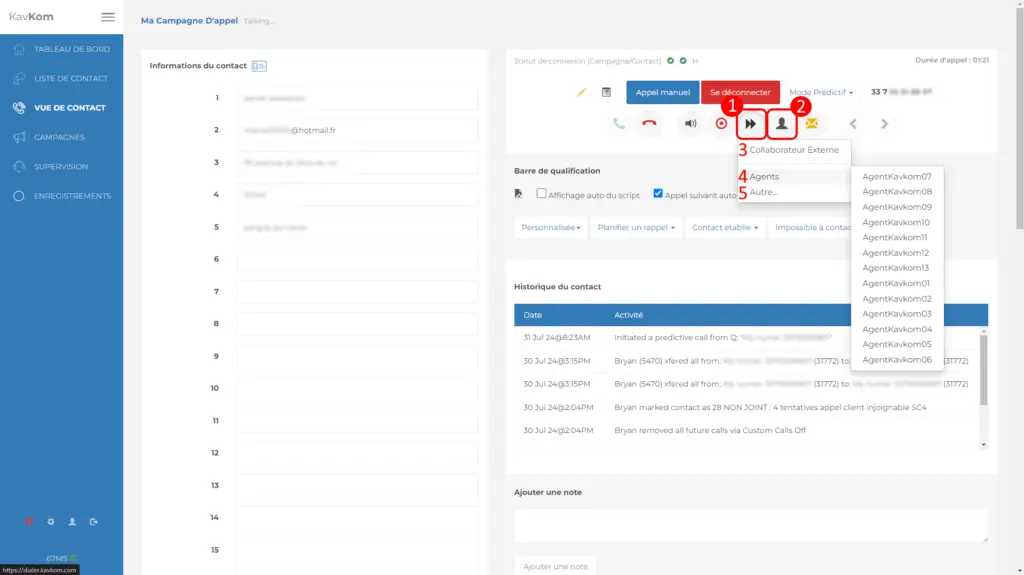Click the logout icon in sidebar footer
This screenshot has height=575, width=1024.
[x=93, y=522]
